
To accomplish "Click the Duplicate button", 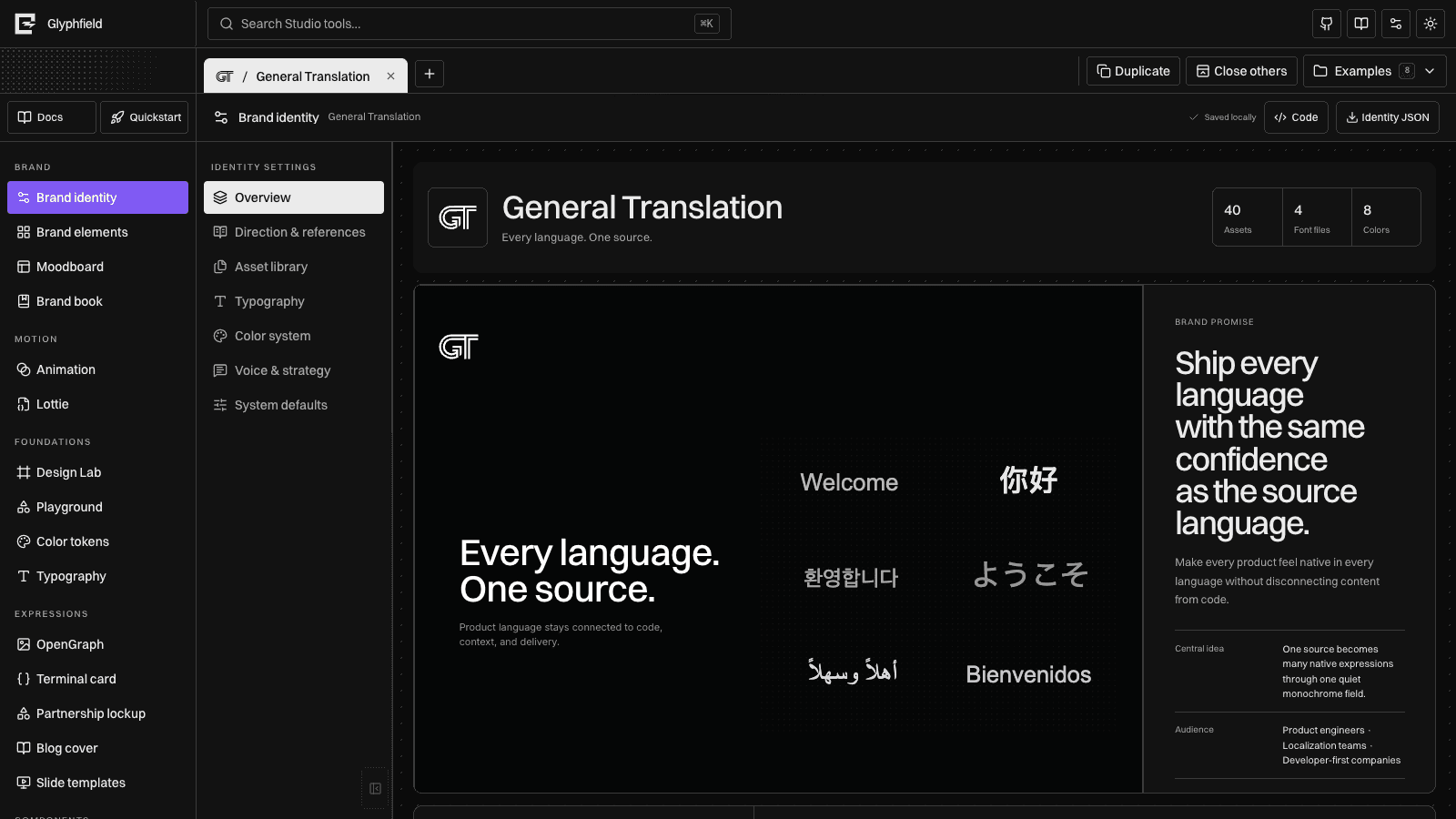I will point(1134,71).
